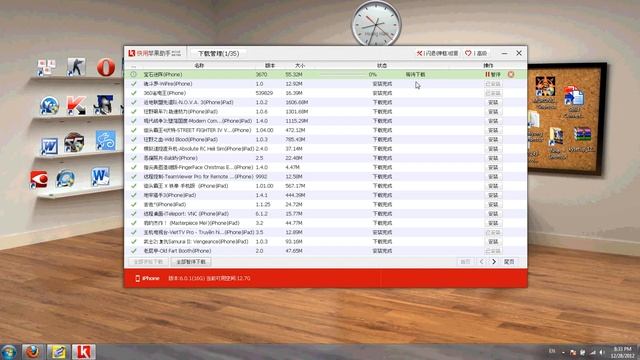Select the WiFire(iPhone) row name
This screenshot has width=640, height=360.
pos(168,84)
